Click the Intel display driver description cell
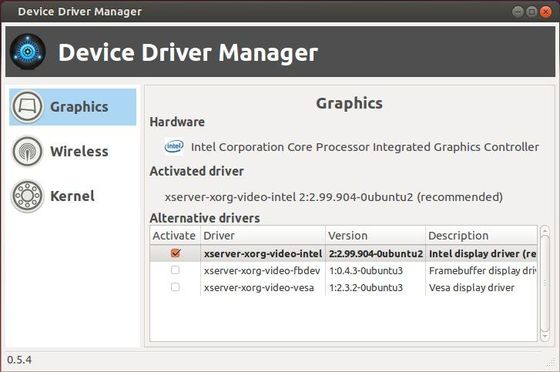This screenshot has width=560, height=372. pos(482,254)
